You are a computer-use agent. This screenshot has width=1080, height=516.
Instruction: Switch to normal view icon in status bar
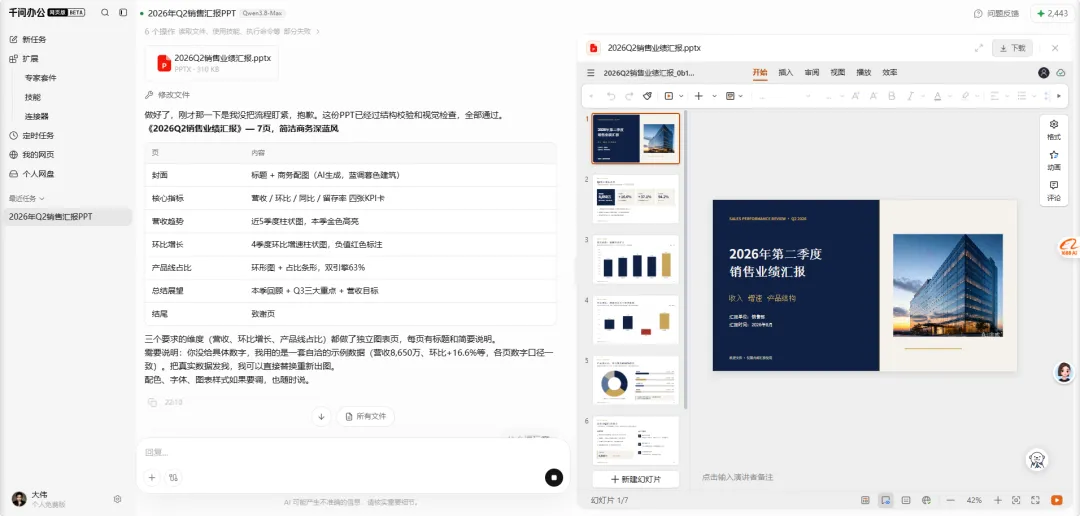865,500
